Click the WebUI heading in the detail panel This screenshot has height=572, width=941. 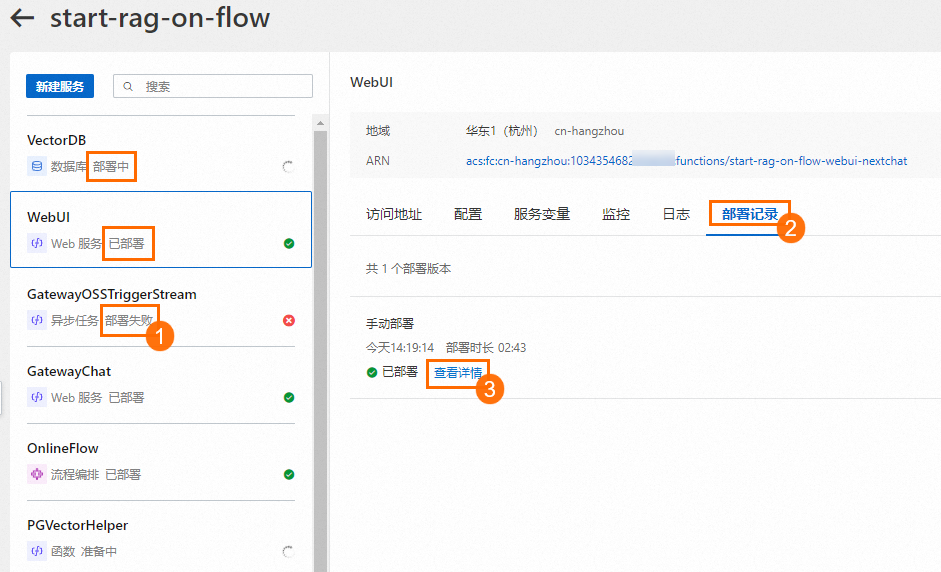pyautogui.click(x=371, y=82)
